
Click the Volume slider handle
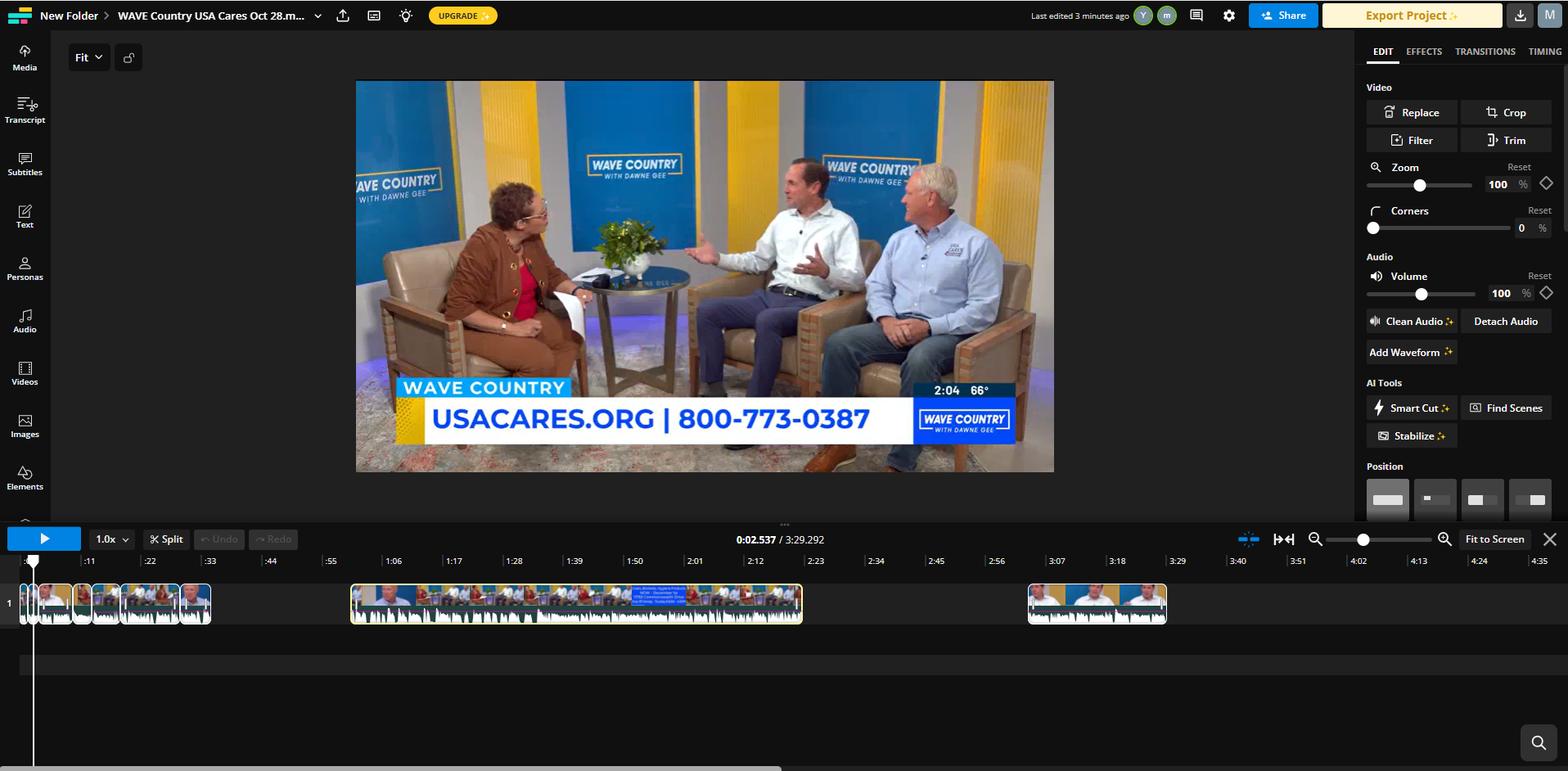point(1422,294)
